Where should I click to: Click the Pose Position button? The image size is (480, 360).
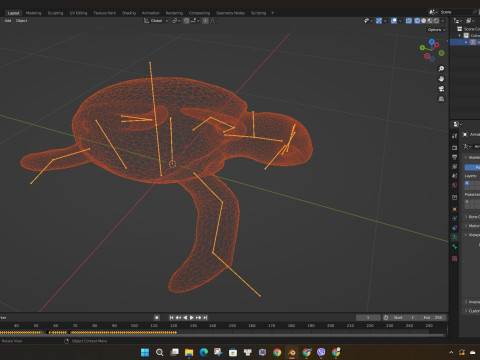pyautogui.click(x=473, y=167)
